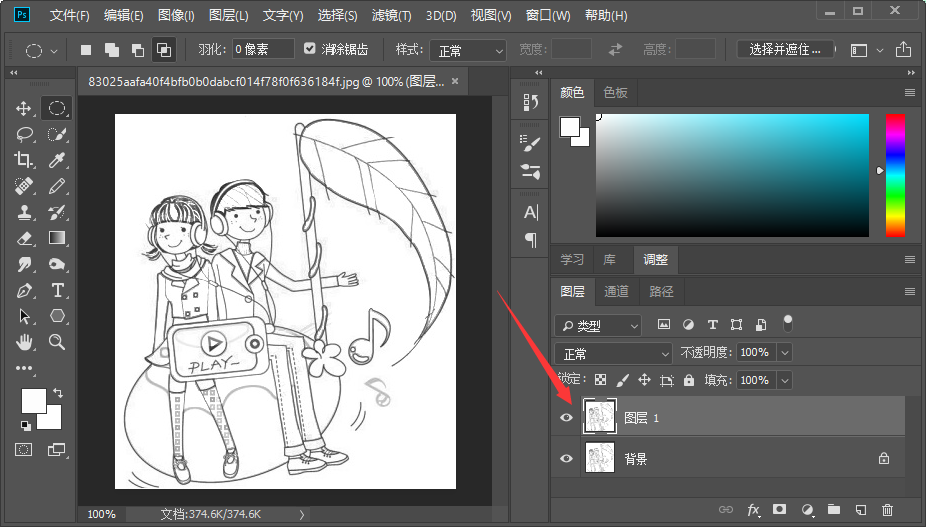Select the Horizontal Type tool
This screenshot has width=926, height=527.
point(57,290)
